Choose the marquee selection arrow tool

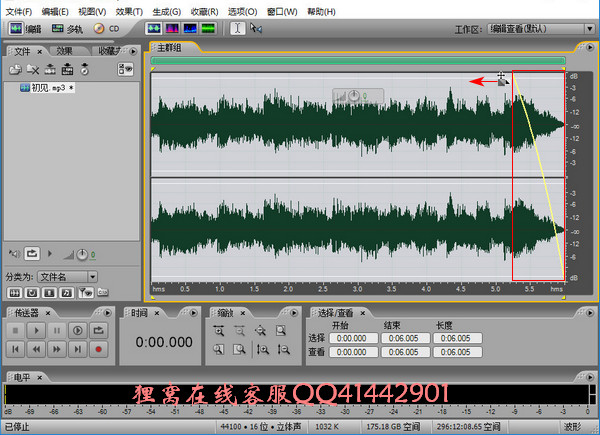coord(256,28)
